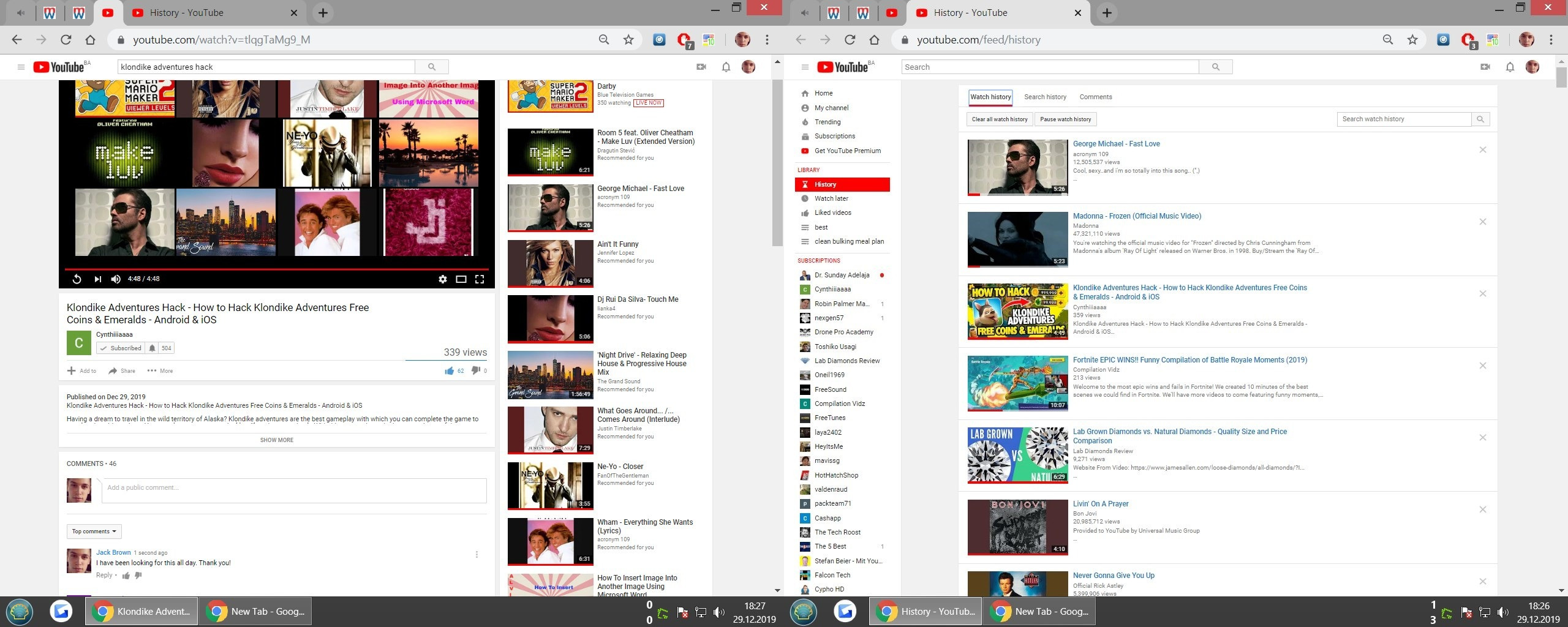Open new tab in left Chrome window

[x=323, y=13]
